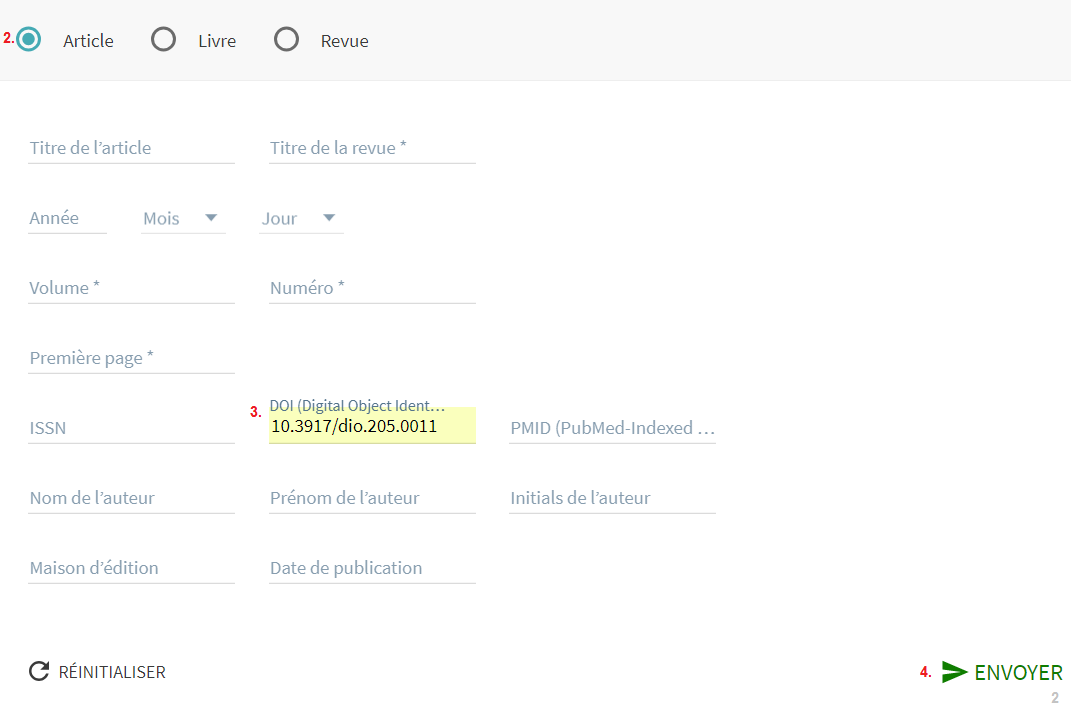The height and width of the screenshot is (710, 1071).
Task: Click the Volume input field
Action: [131, 288]
